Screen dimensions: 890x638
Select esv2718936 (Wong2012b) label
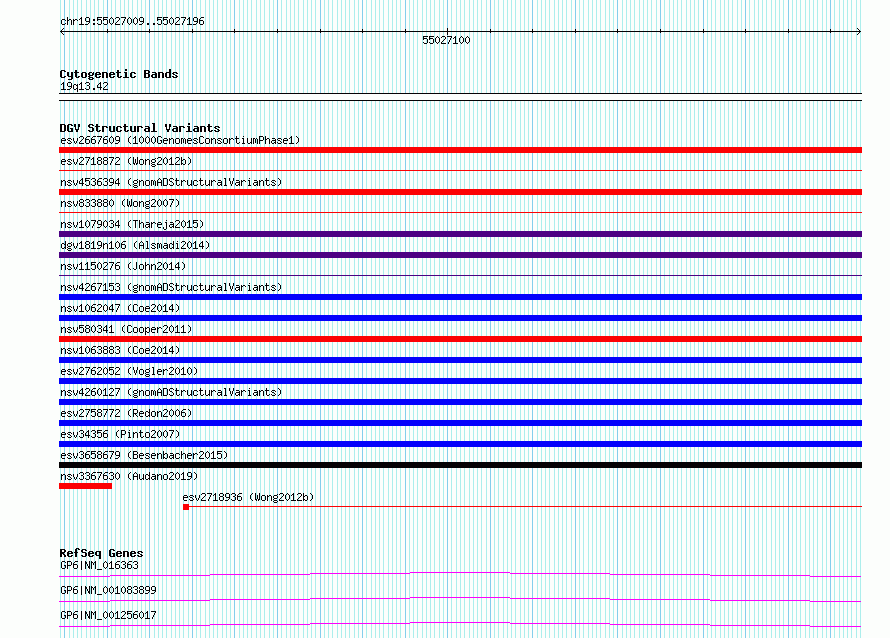click(248, 497)
